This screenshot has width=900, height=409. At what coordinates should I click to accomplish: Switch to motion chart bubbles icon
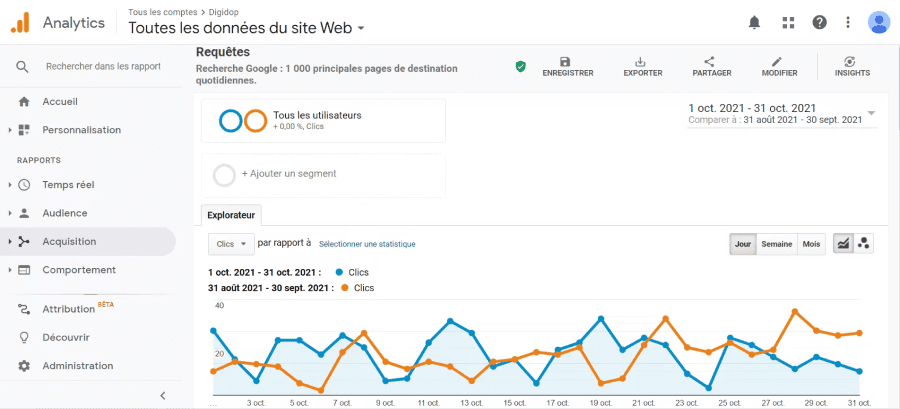click(863, 244)
